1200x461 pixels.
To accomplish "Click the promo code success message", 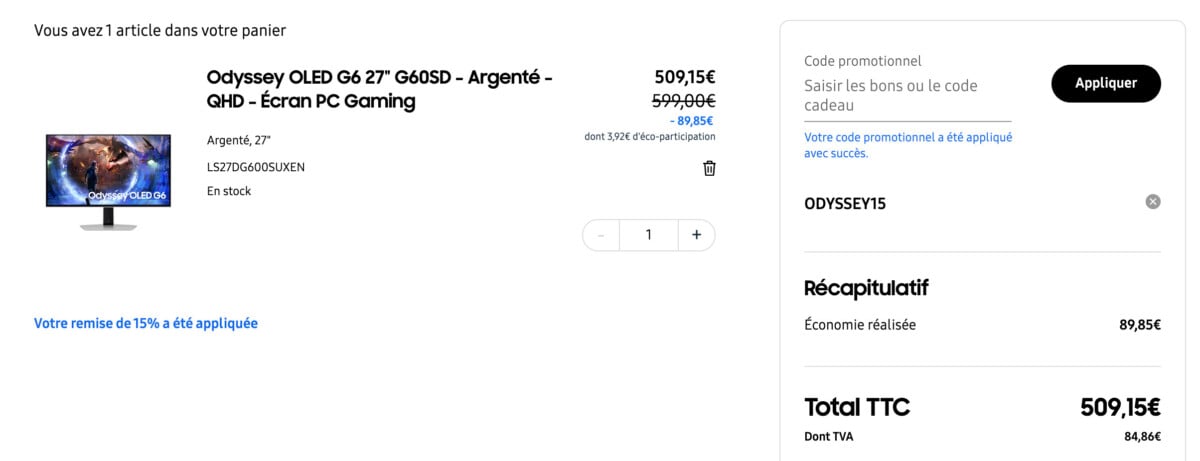I will point(908,145).
